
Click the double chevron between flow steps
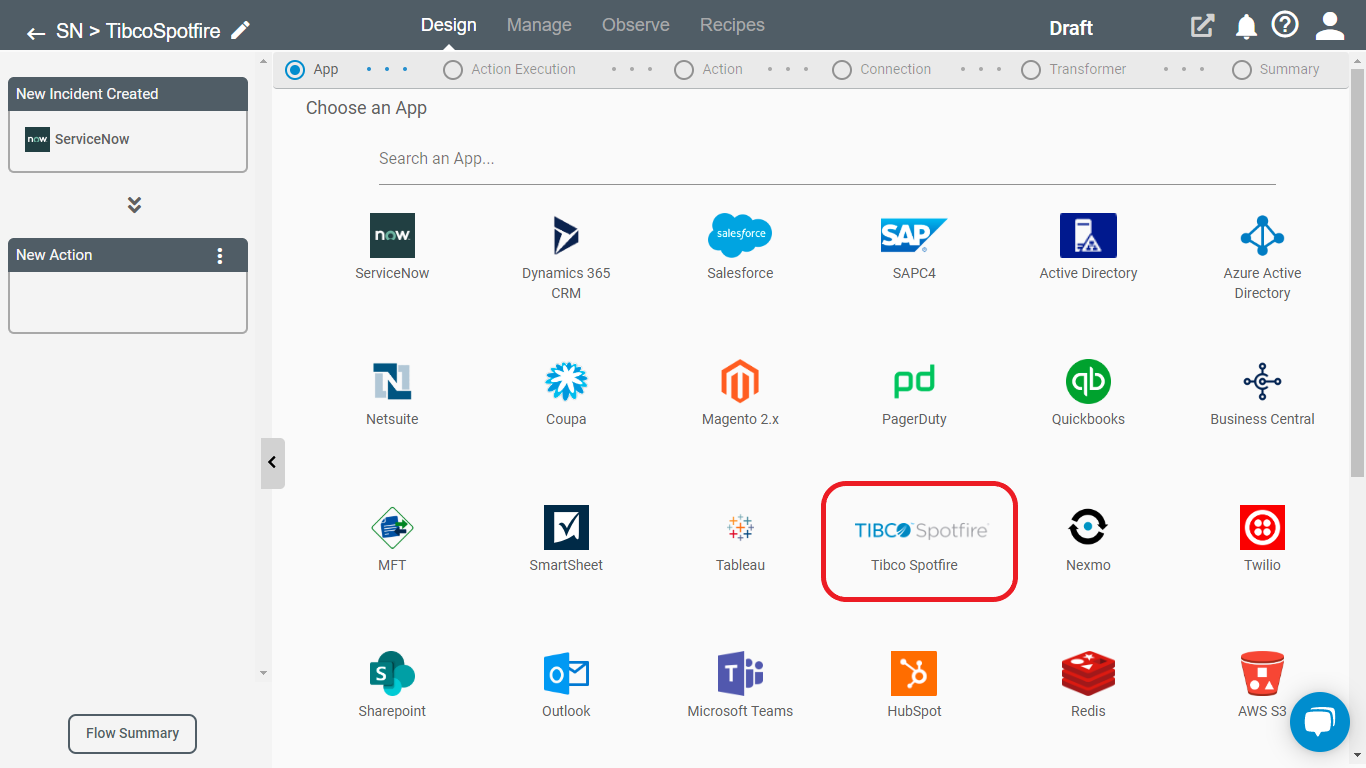point(134,205)
